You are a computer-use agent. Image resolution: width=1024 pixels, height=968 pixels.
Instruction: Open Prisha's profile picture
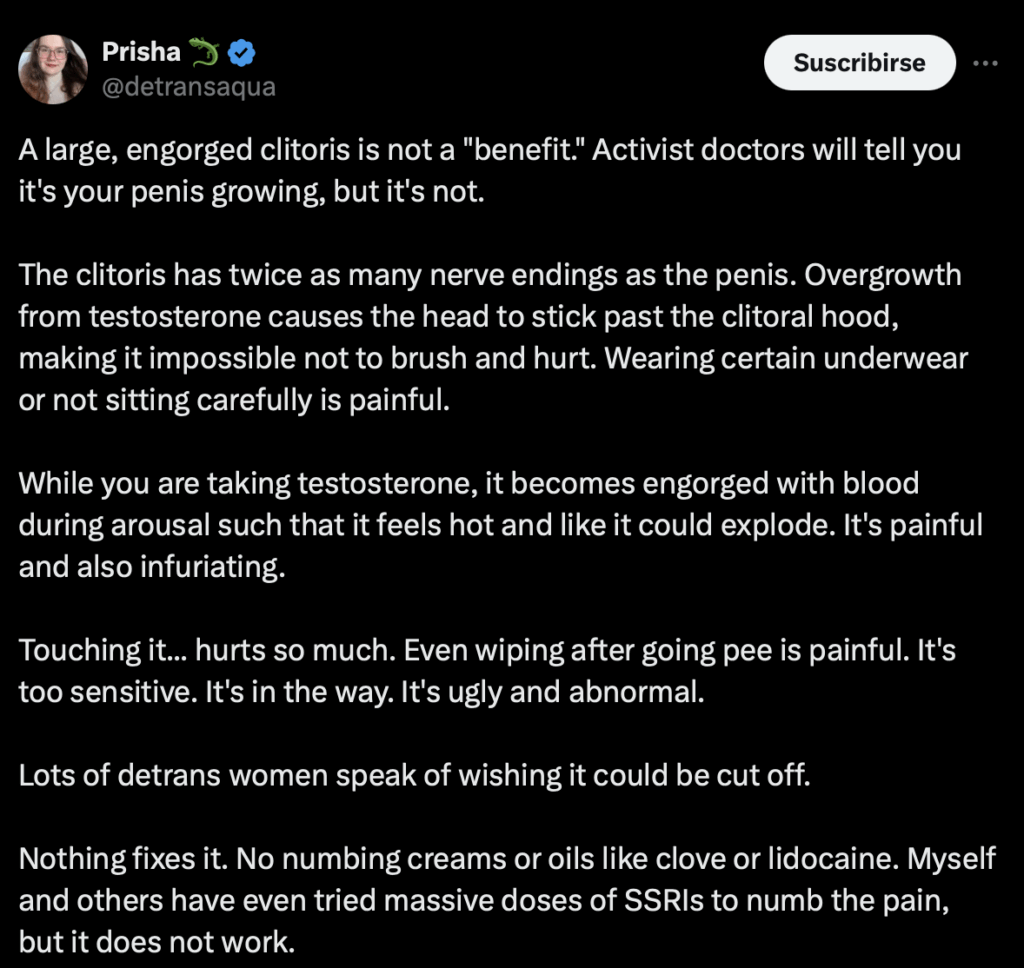coord(52,69)
